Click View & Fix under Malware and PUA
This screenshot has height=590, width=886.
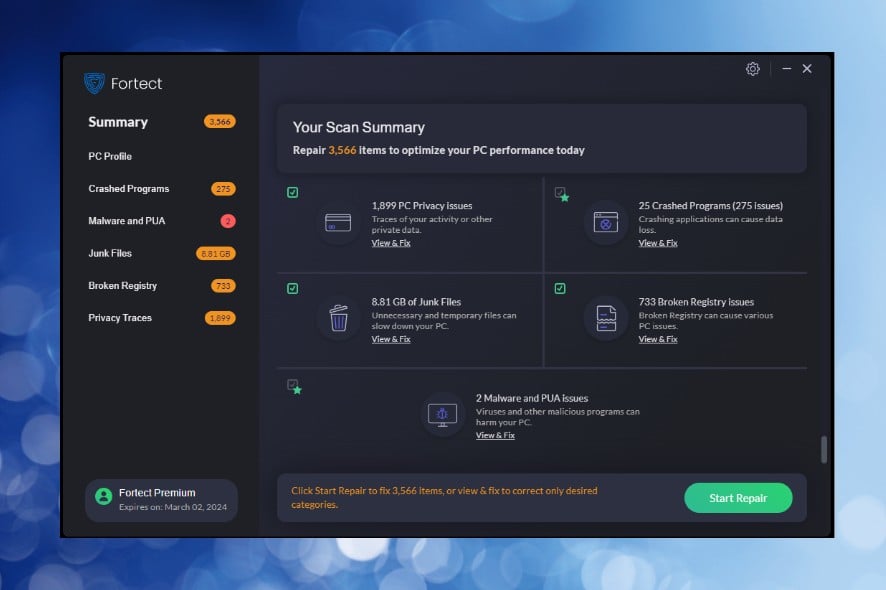point(495,435)
